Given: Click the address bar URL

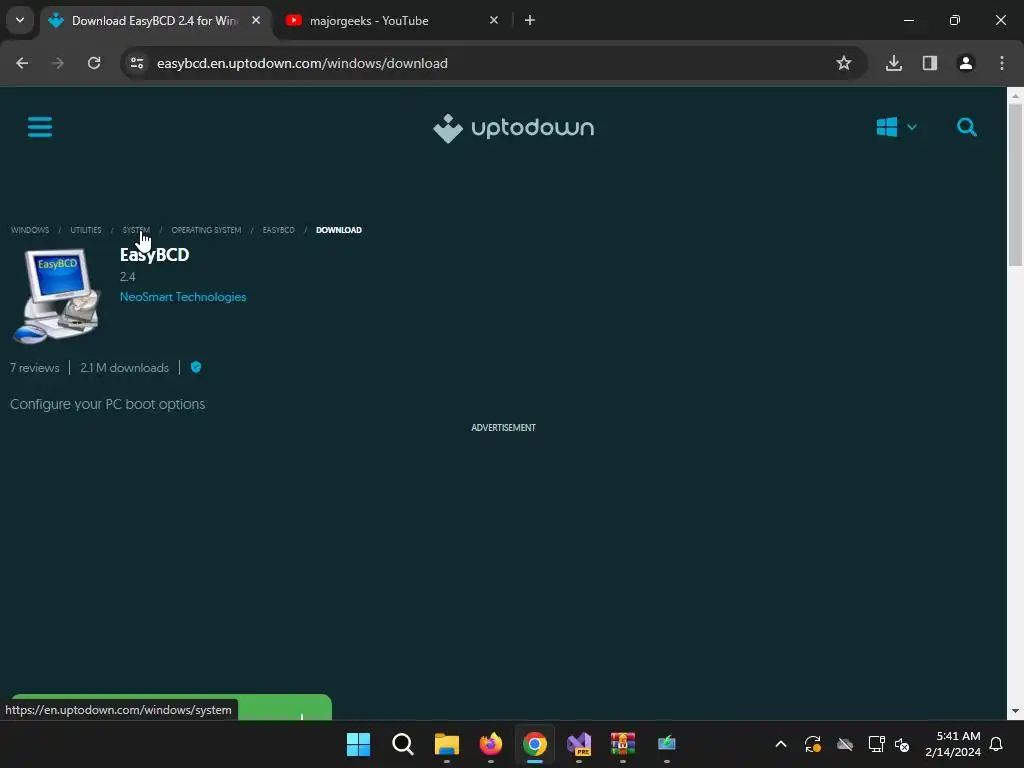Looking at the screenshot, I should tap(302, 63).
